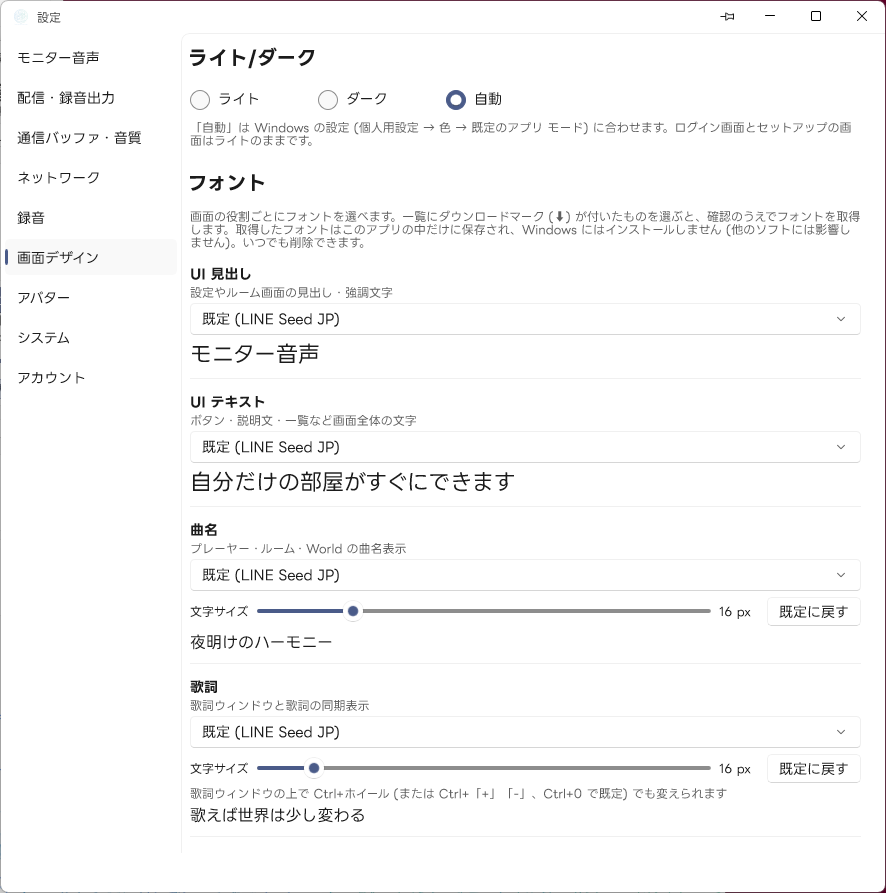886x893 pixels.
Task: Click 設定やルーム画面の見出し・強調文字 description
Action: click(291, 293)
